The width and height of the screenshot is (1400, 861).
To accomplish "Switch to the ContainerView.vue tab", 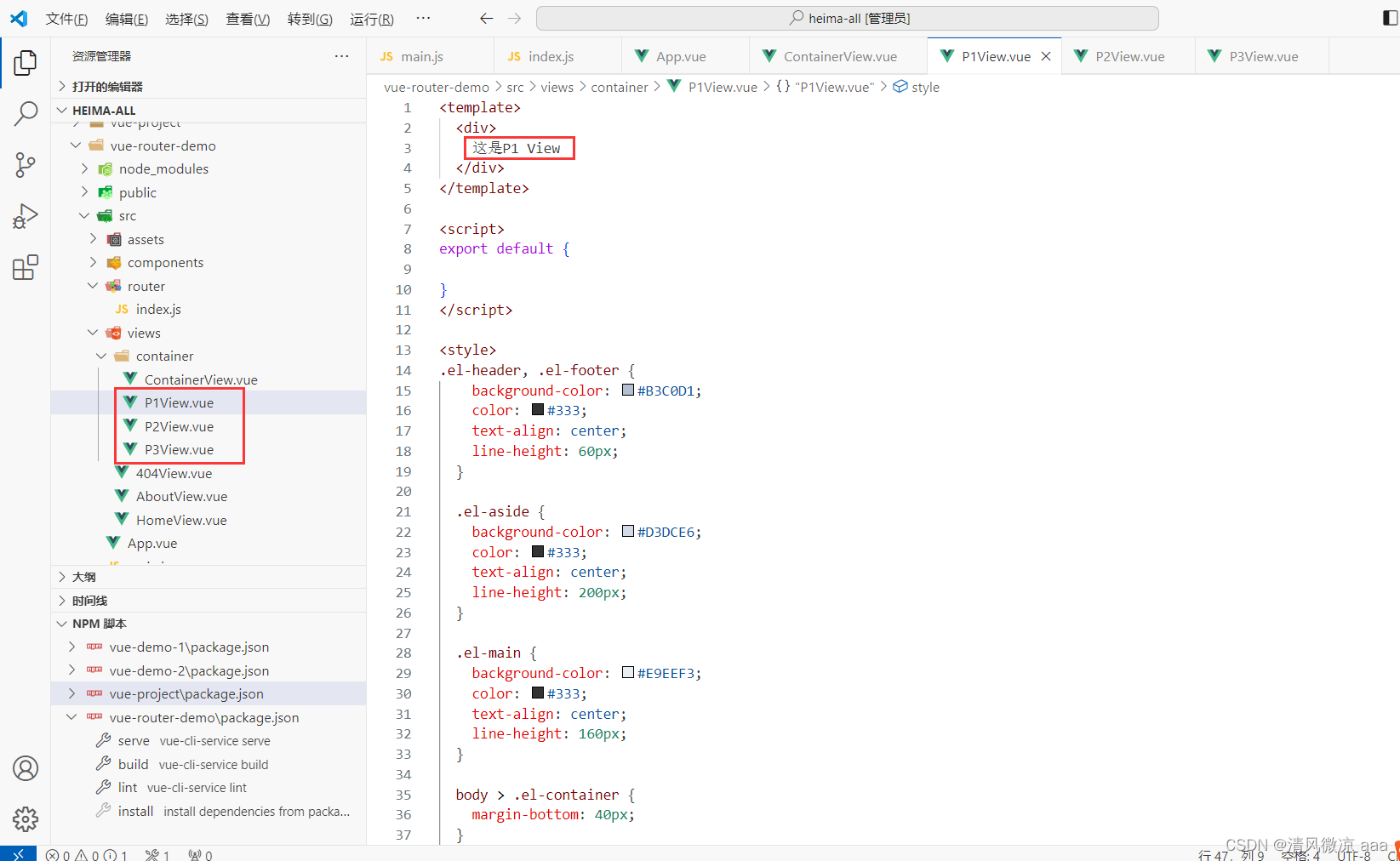I will [838, 56].
